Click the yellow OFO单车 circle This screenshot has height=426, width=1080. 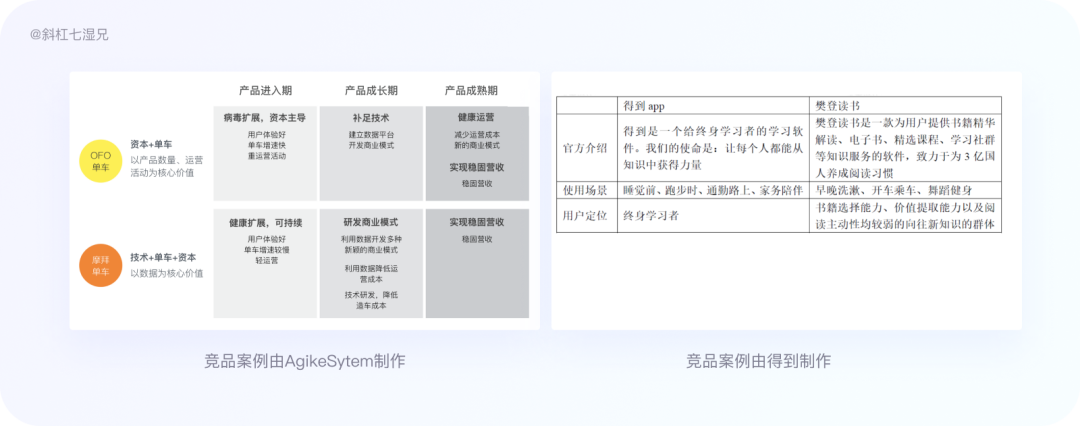(x=101, y=161)
